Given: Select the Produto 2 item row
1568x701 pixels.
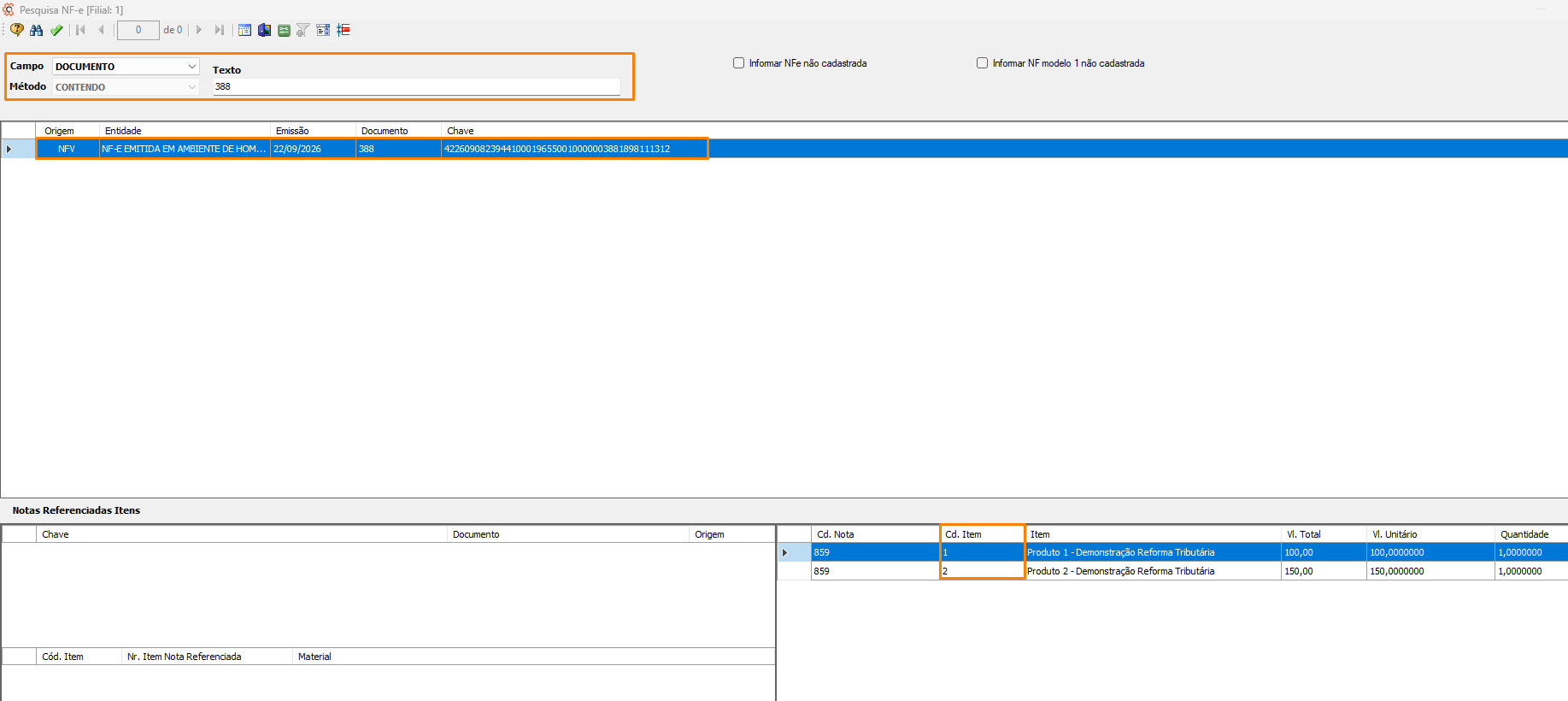Looking at the screenshot, I should tap(1189, 571).
